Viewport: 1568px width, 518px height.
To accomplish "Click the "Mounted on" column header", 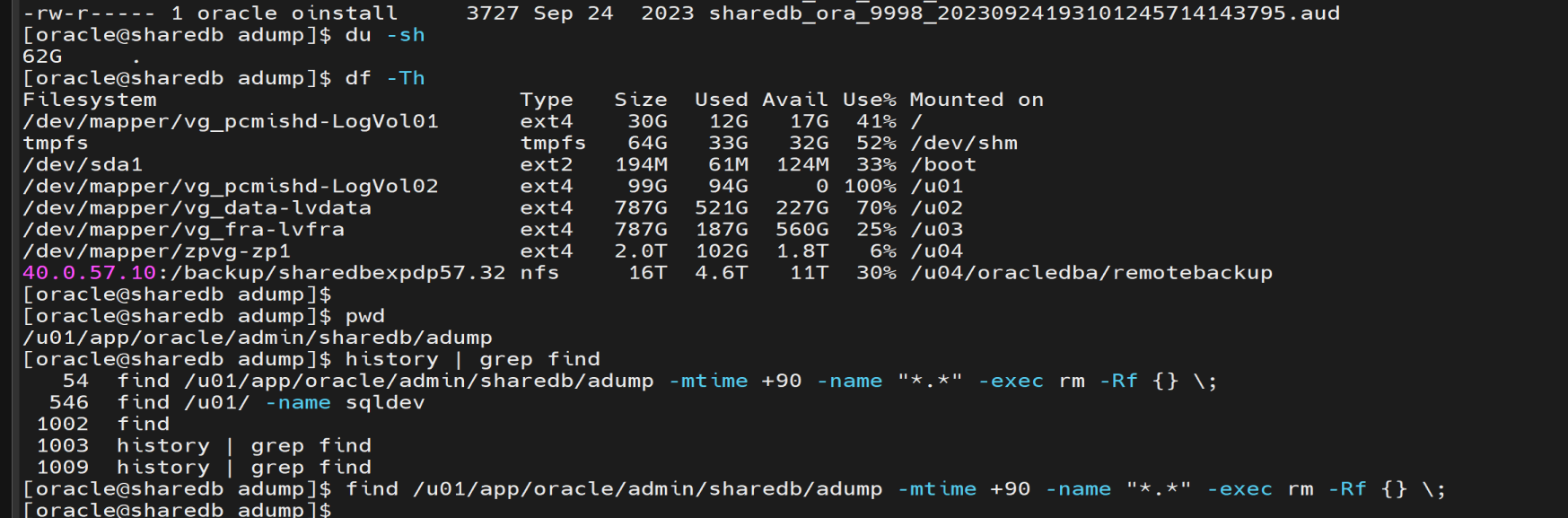I will (977, 100).
